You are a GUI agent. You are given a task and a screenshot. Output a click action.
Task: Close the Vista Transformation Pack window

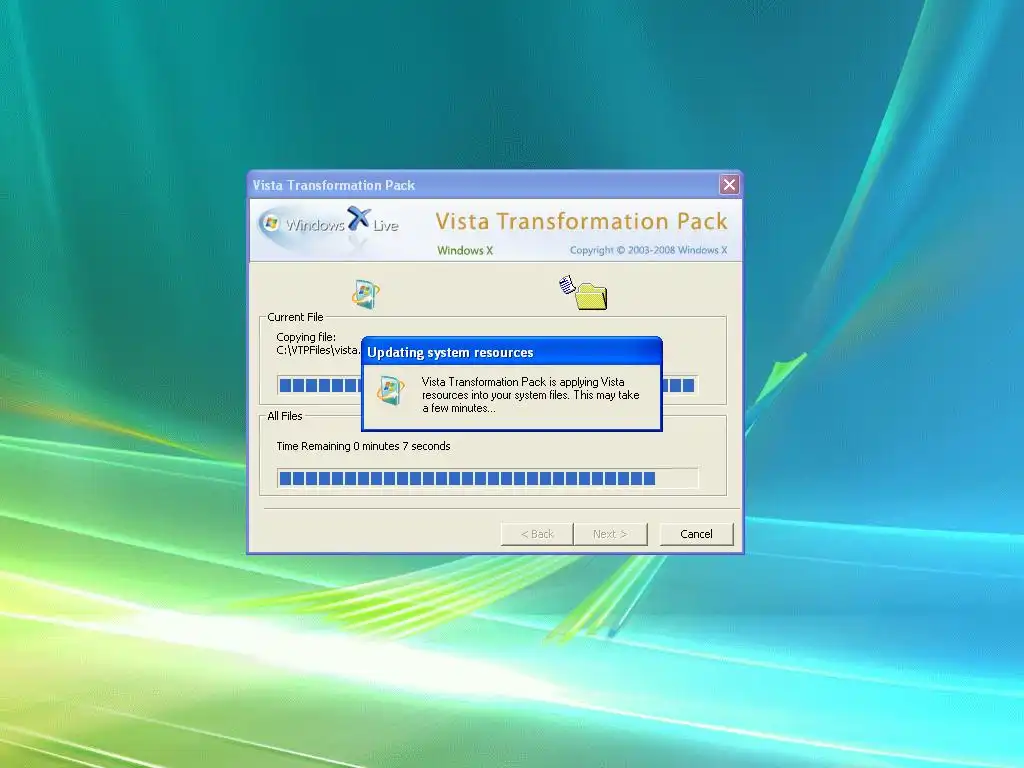[x=729, y=185]
